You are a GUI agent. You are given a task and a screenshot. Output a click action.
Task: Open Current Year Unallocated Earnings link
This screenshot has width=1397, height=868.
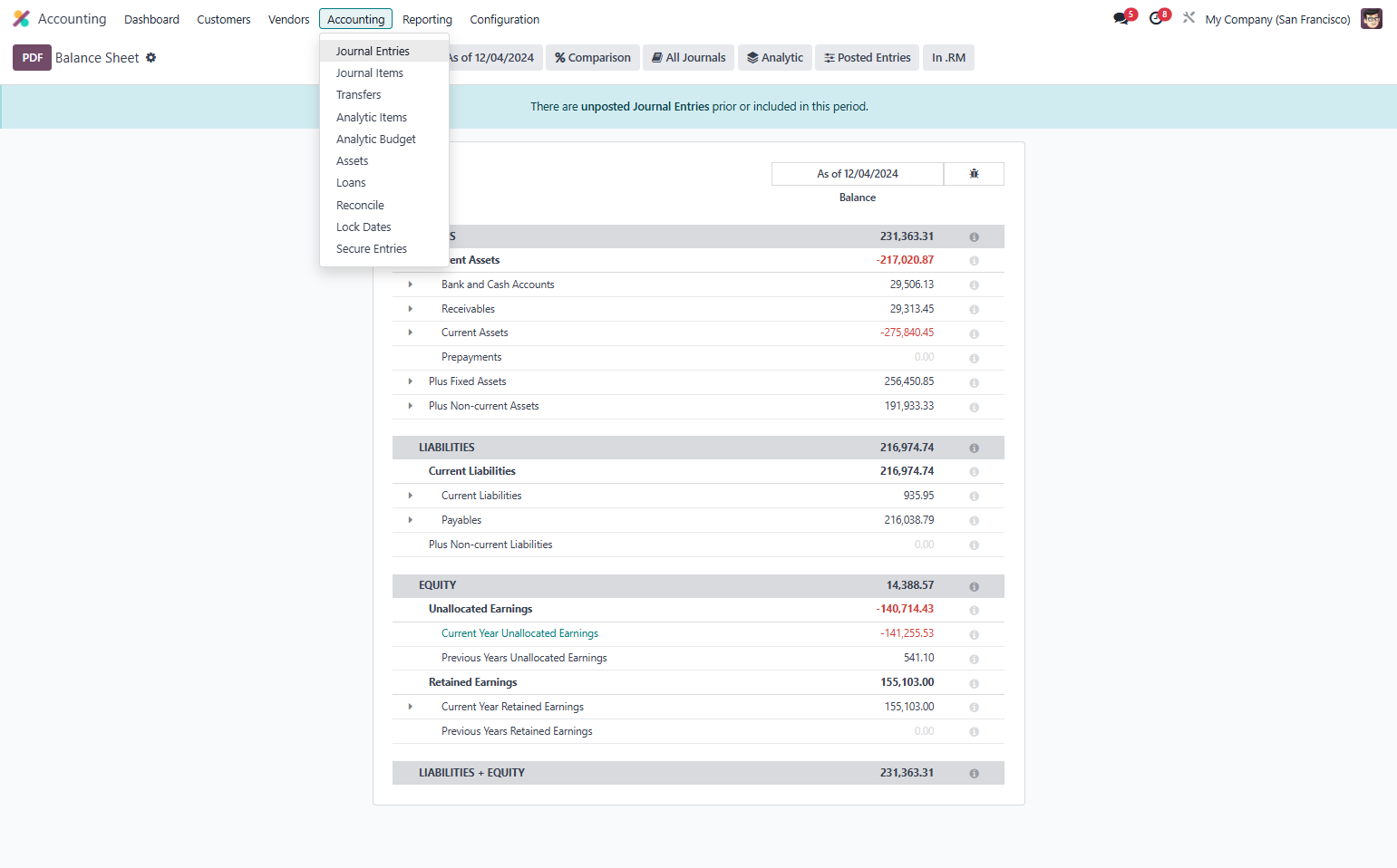tap(519, 633)
